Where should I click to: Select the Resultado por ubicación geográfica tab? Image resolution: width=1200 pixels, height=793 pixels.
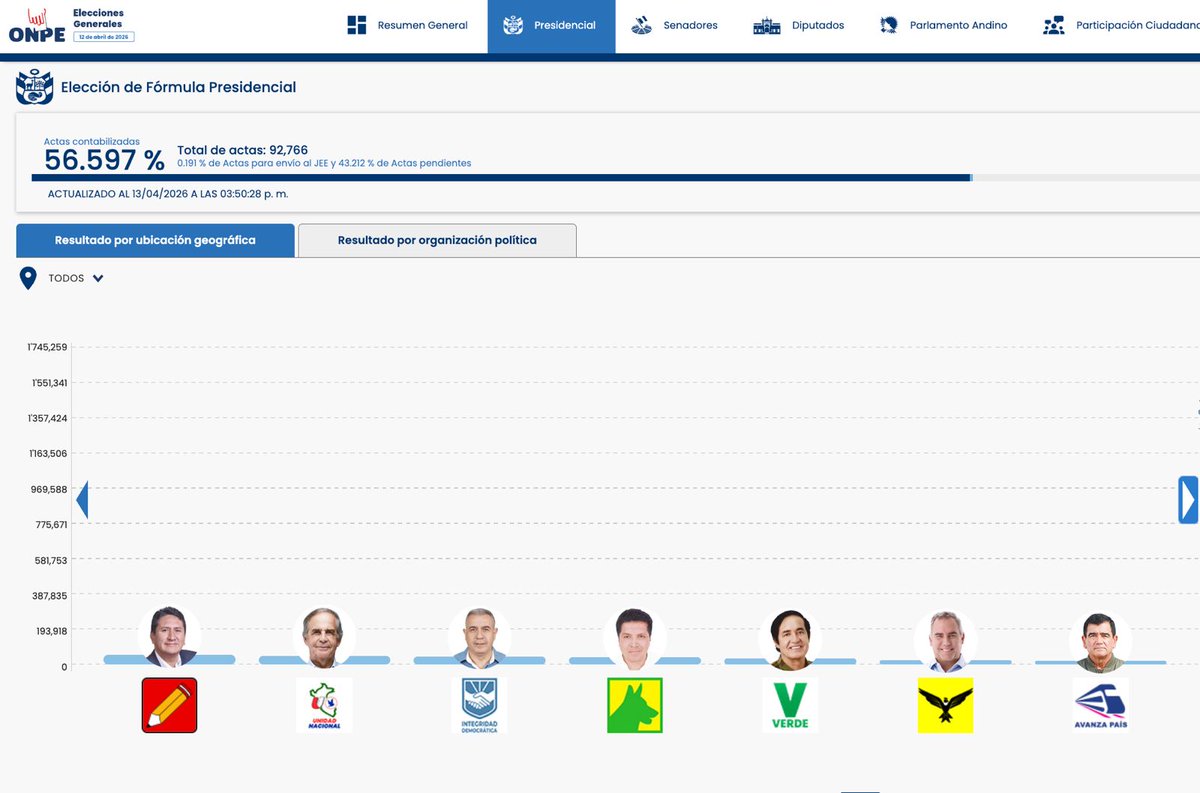[x=154, y=240]
